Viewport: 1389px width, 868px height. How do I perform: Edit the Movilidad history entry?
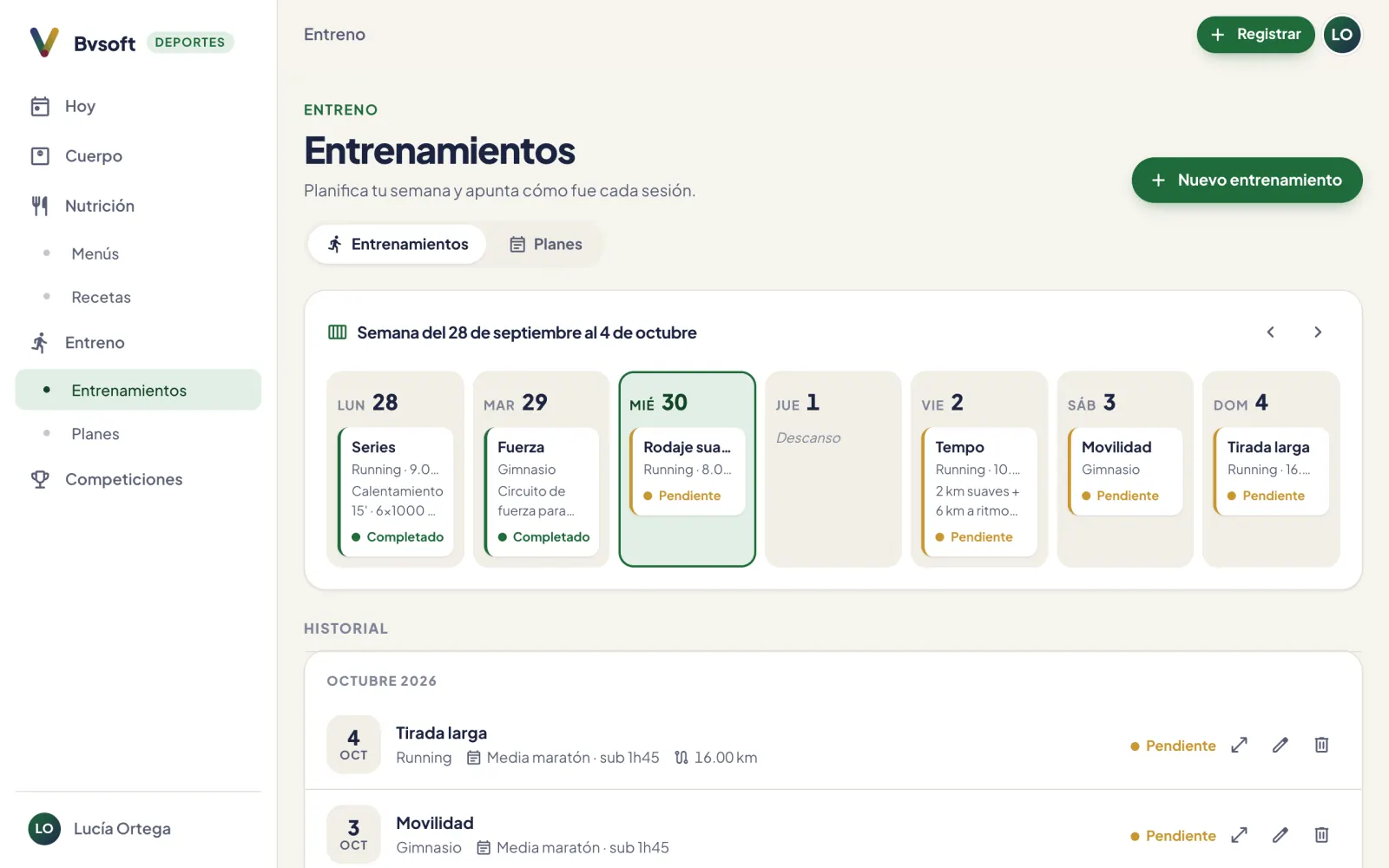(x=1280, y=835)
